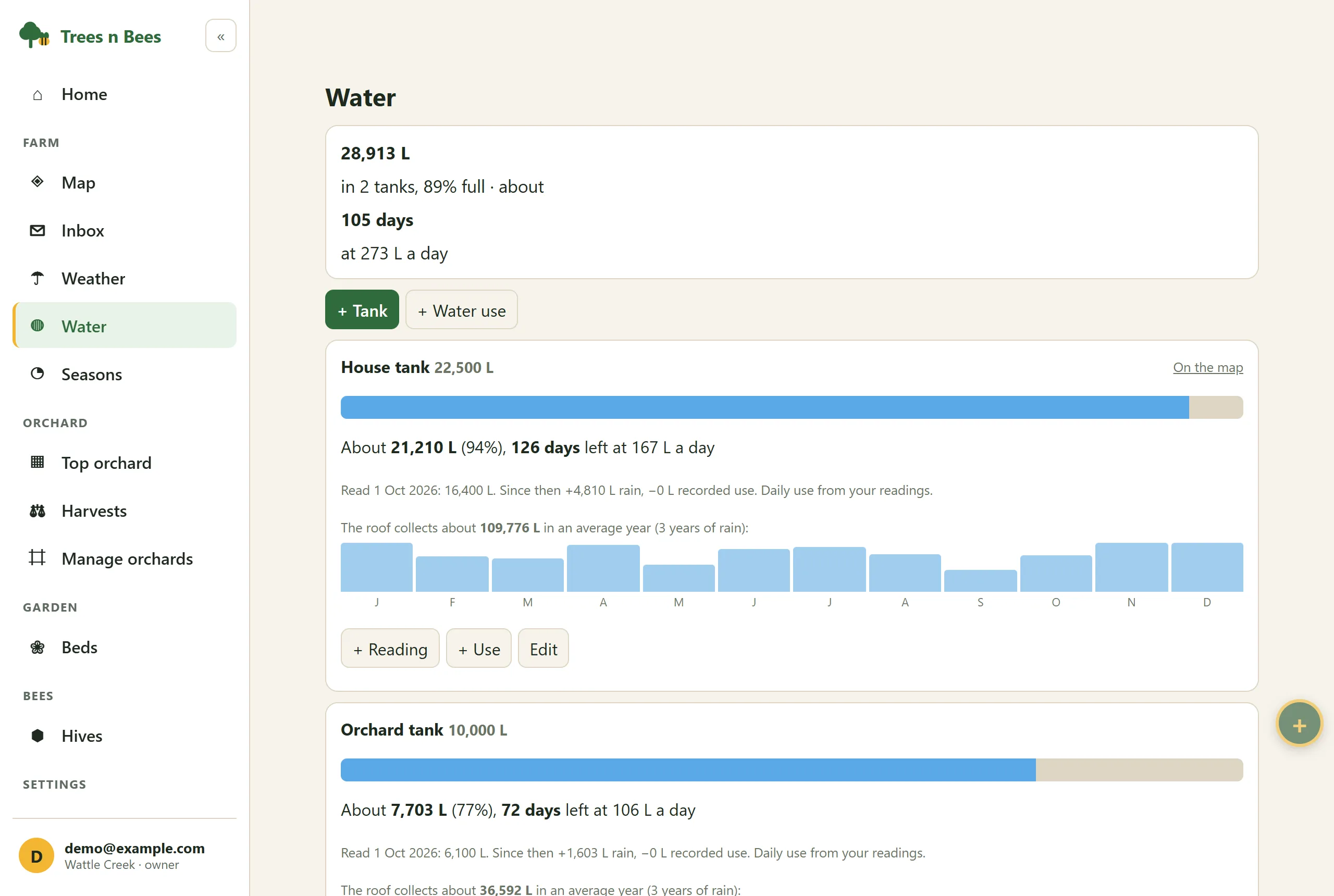Click the Water page title
Screen dimensions: 1334x896
pyautogui.click(x=360, y=98)
